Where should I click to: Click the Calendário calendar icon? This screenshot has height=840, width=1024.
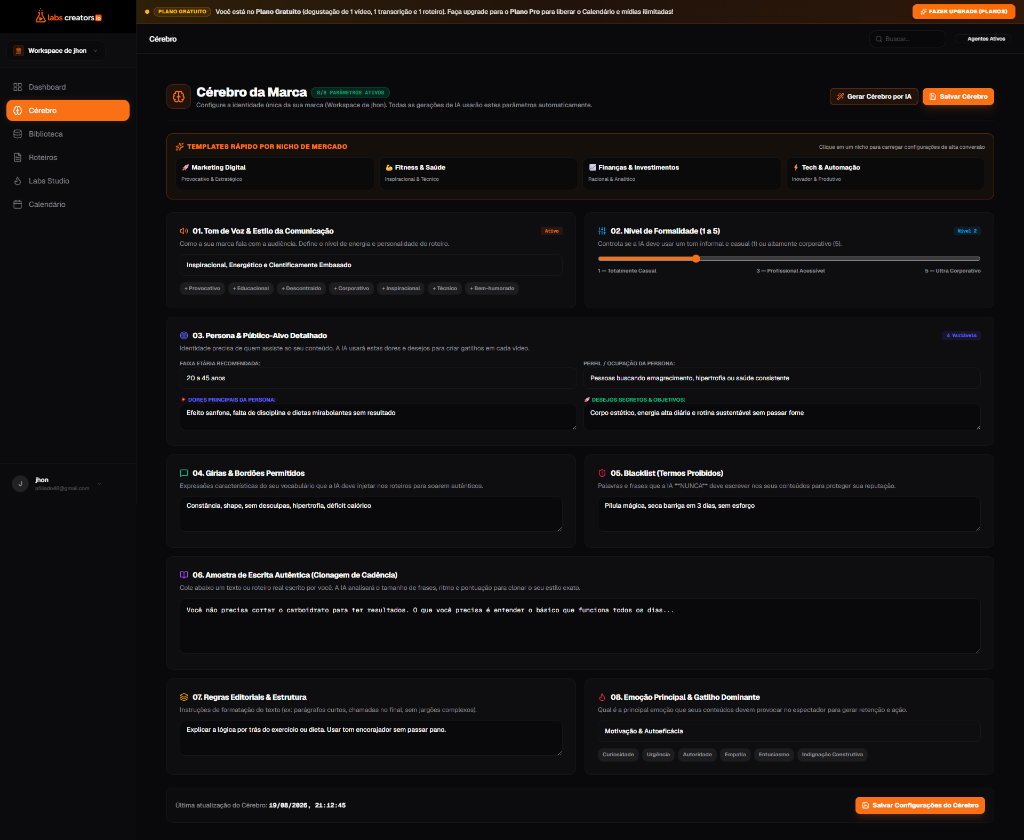point(18,204)
